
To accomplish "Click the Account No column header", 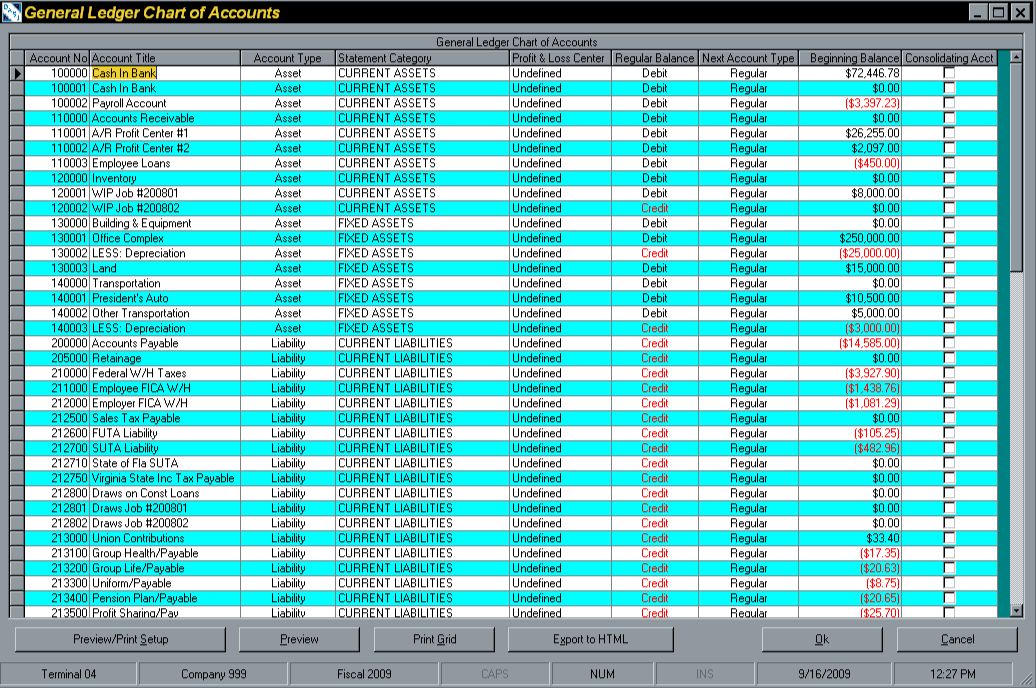I will click(57, 58).
